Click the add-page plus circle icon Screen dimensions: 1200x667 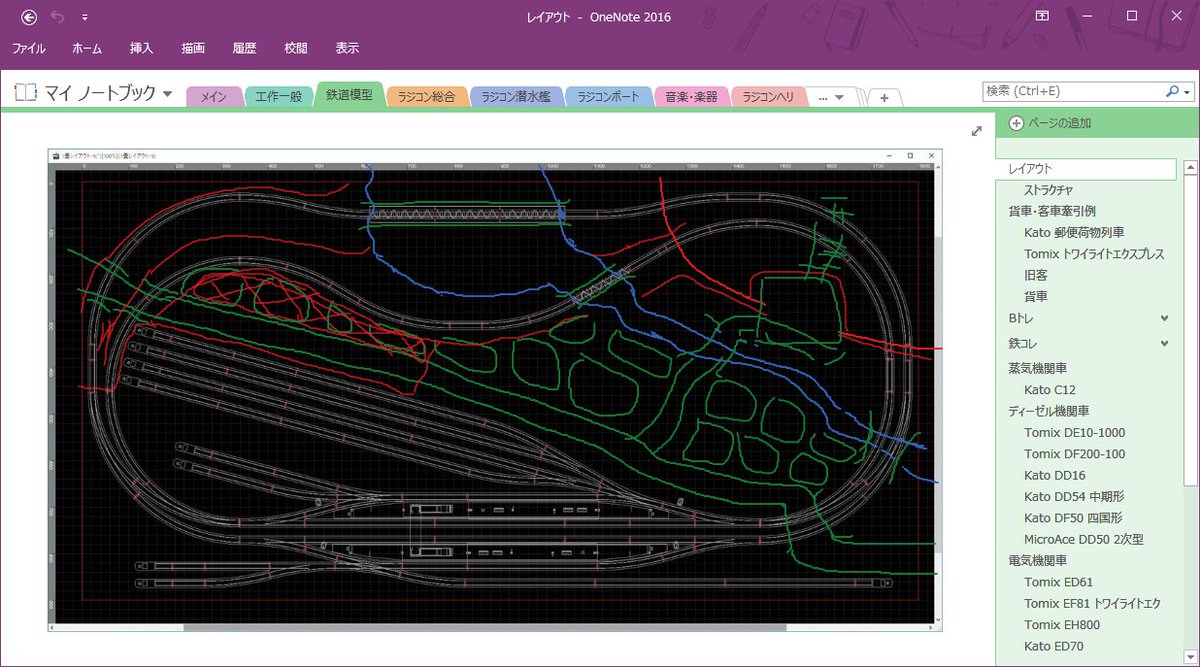pyautogui.click(x=1016, y=123)
